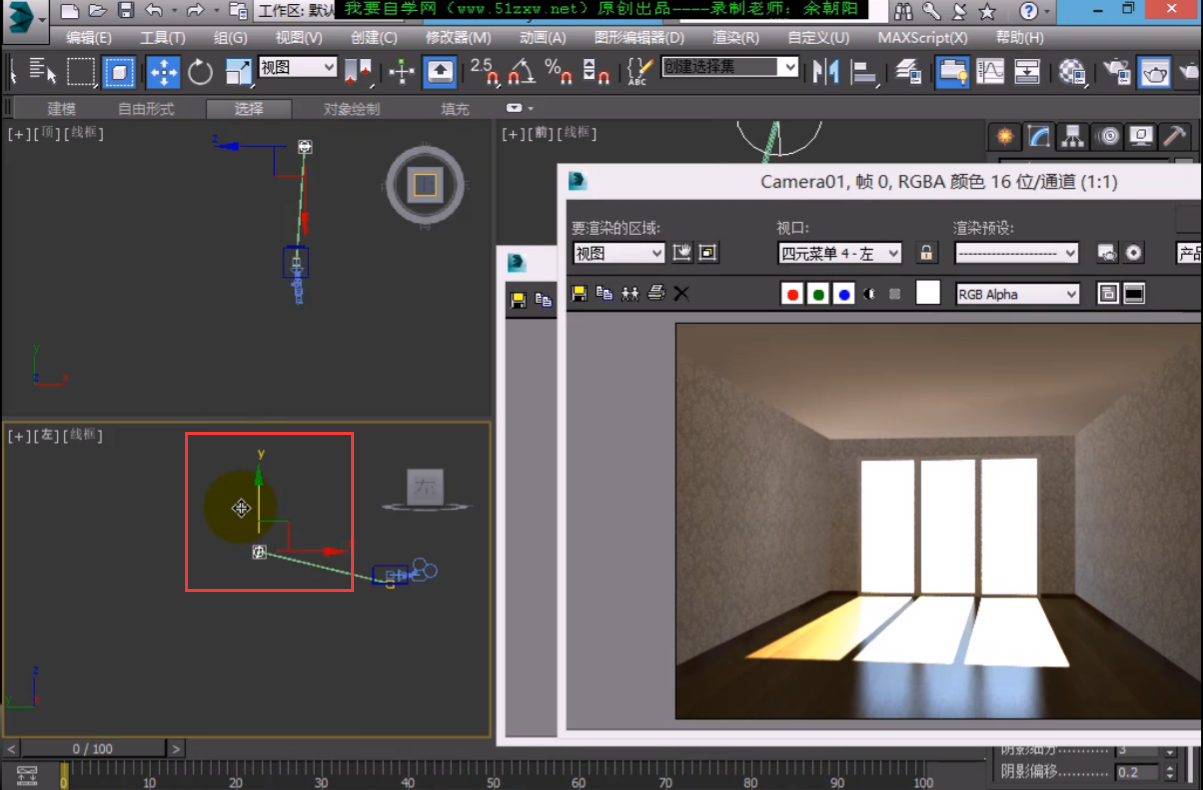The image size is (1203, 790).
Task: Switch to the 自由形式 ribbon tab
Action: 146,109
